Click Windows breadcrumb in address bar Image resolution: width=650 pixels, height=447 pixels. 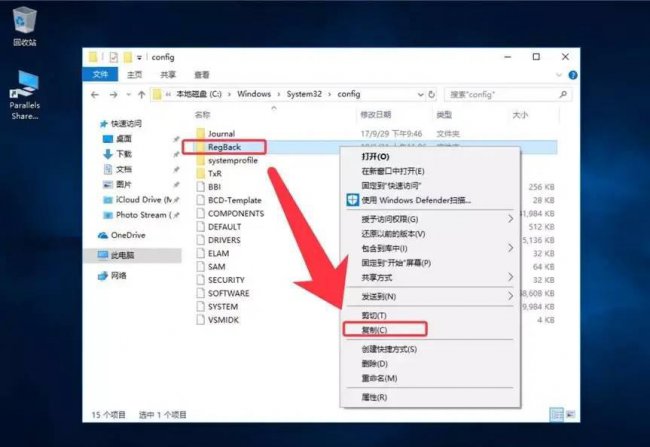pyautogui.click(x=254, y=94)
